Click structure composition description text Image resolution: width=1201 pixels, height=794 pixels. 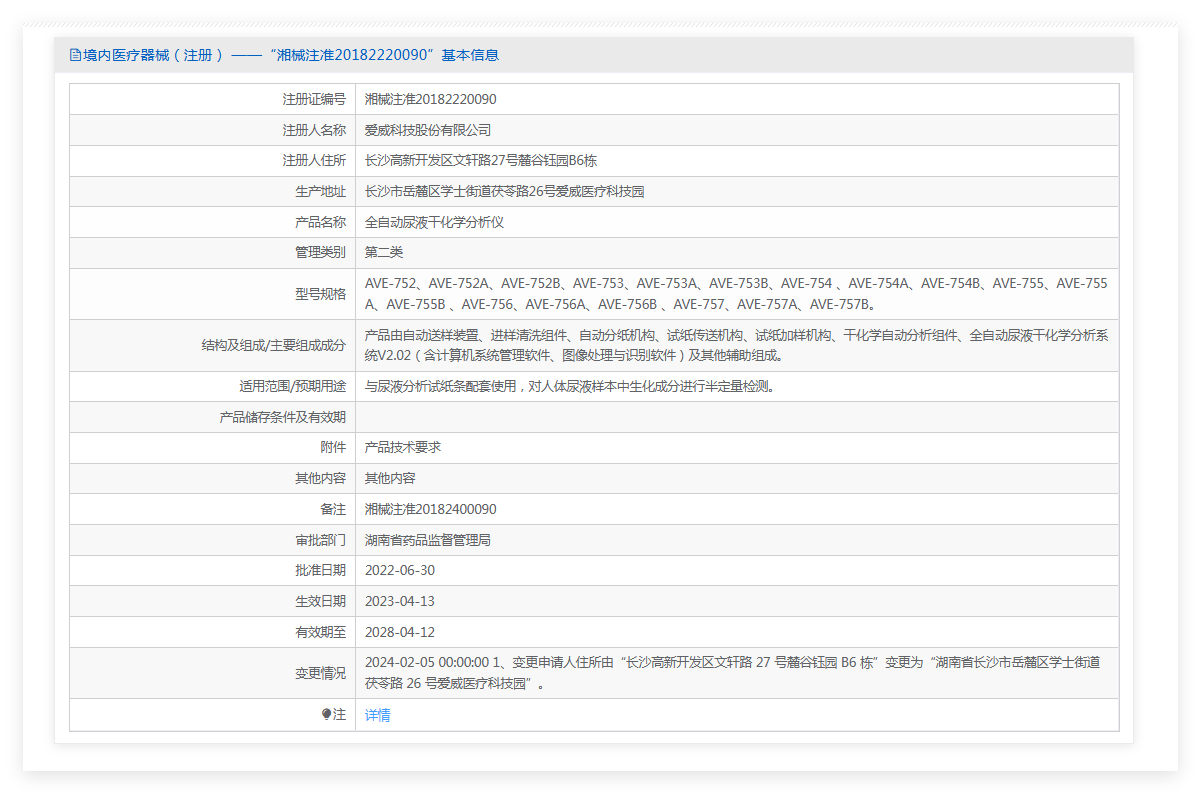(736, 346)
